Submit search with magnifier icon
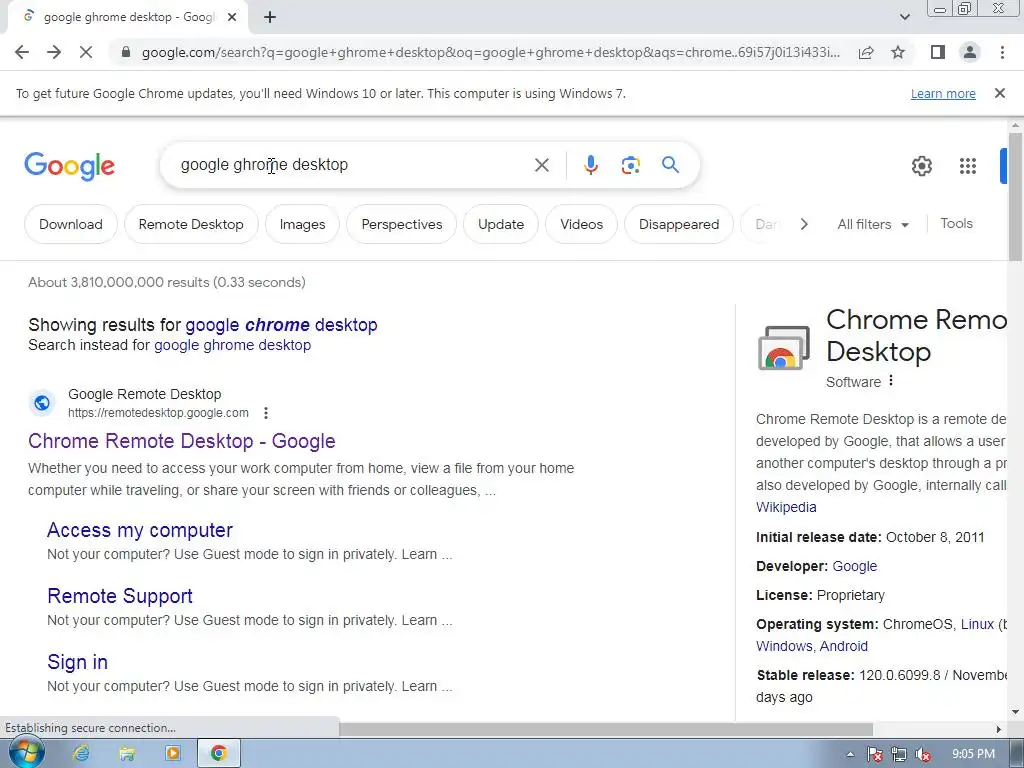Viewport: 1024px width, 768px height. click(x=670, y=165)
